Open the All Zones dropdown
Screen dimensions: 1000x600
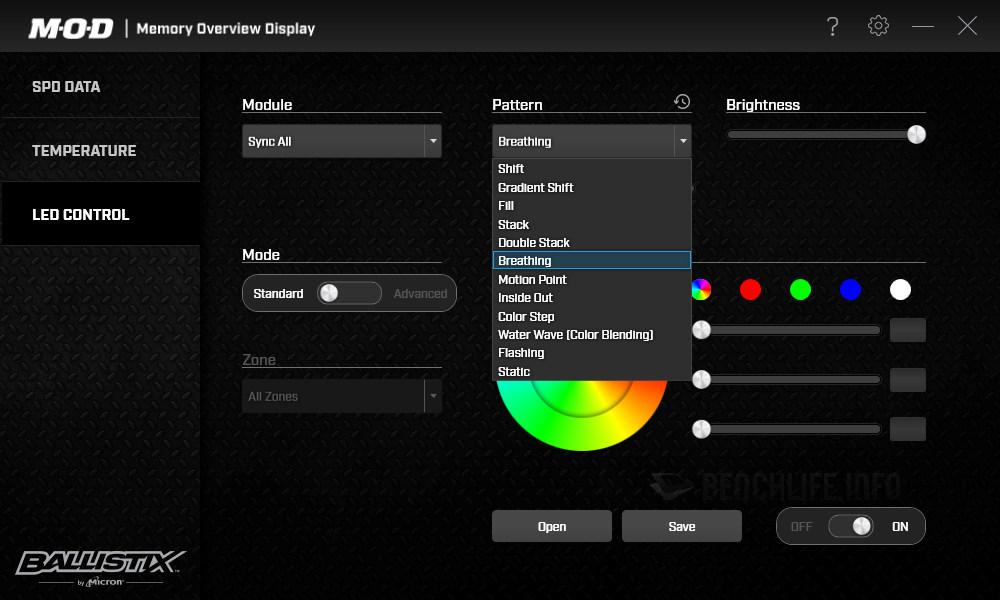(x=341, y=397)
